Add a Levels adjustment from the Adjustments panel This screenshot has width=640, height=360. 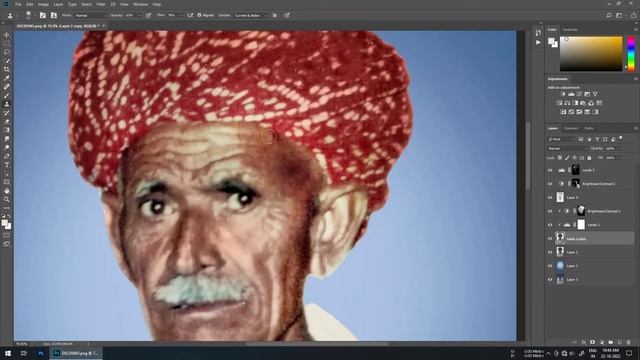click(571, 94)
